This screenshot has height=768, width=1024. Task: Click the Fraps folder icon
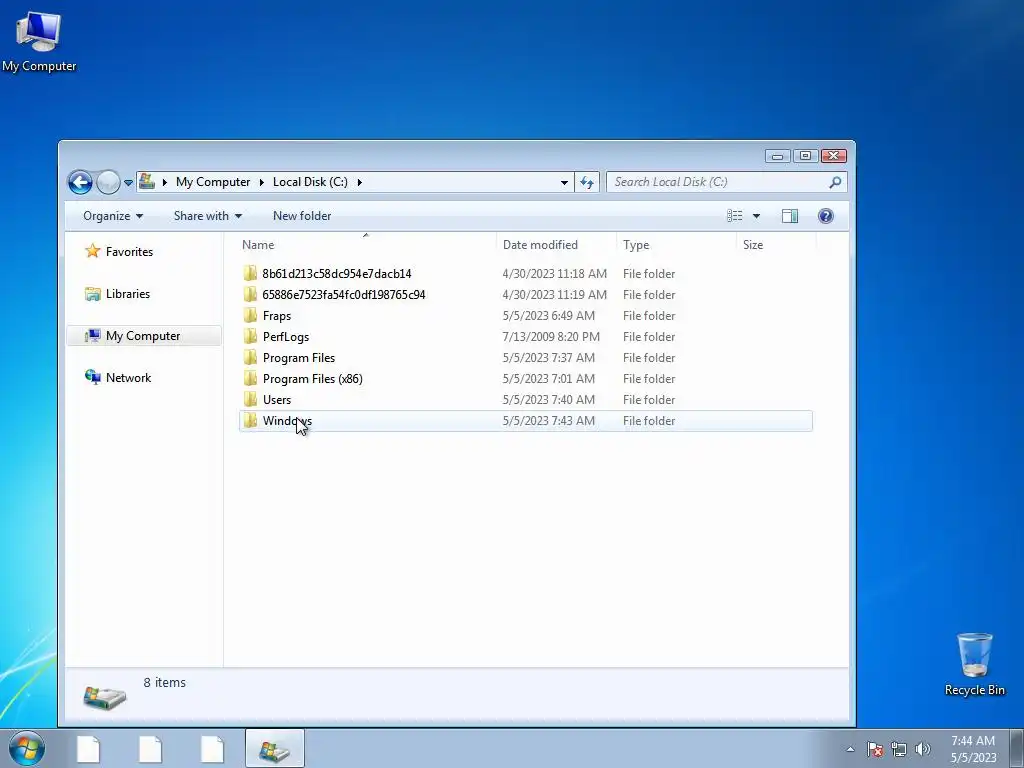pyautogui.click(x=250, y=315)
